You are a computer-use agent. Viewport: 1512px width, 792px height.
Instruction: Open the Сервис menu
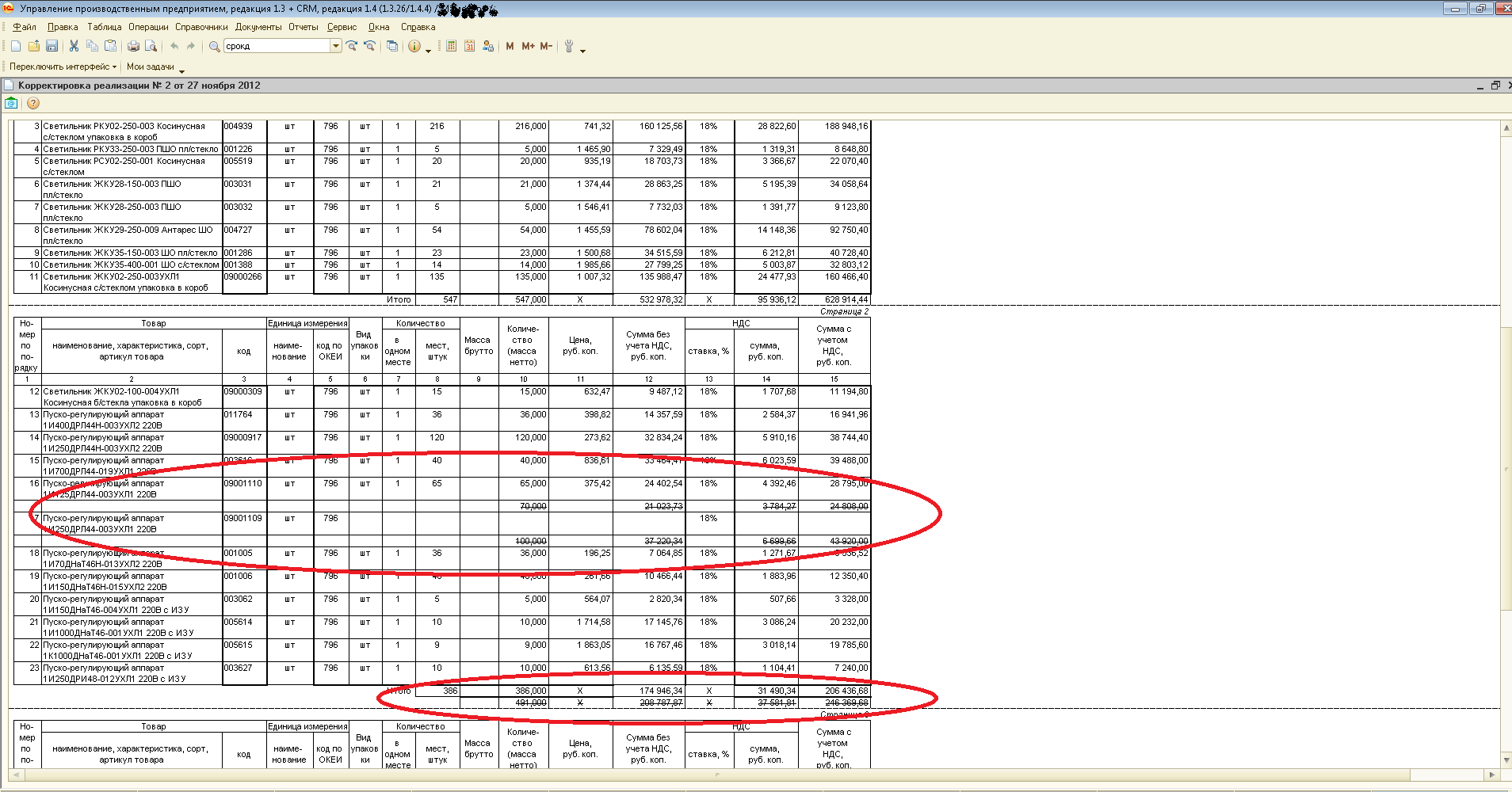tap(342, 27)
